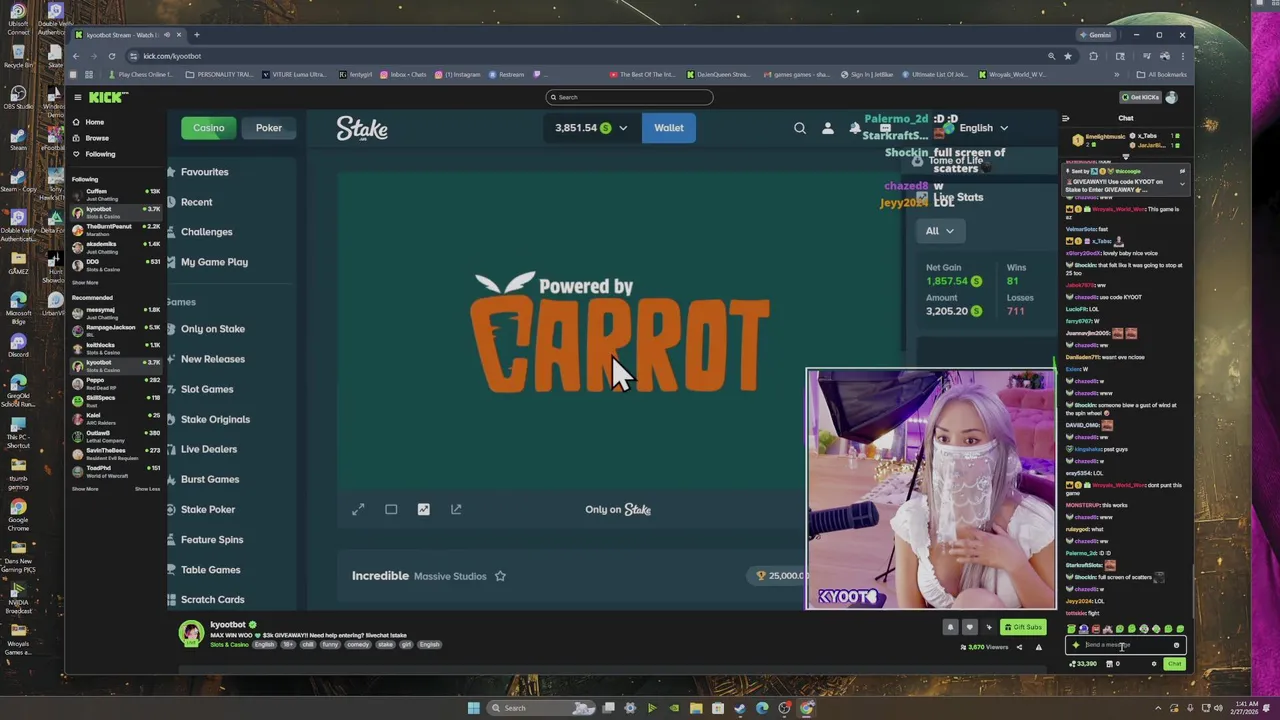Click in the Kick search field
This screenshot has height=720, width=1280.
pyautogui.click(x=629, y=97)
